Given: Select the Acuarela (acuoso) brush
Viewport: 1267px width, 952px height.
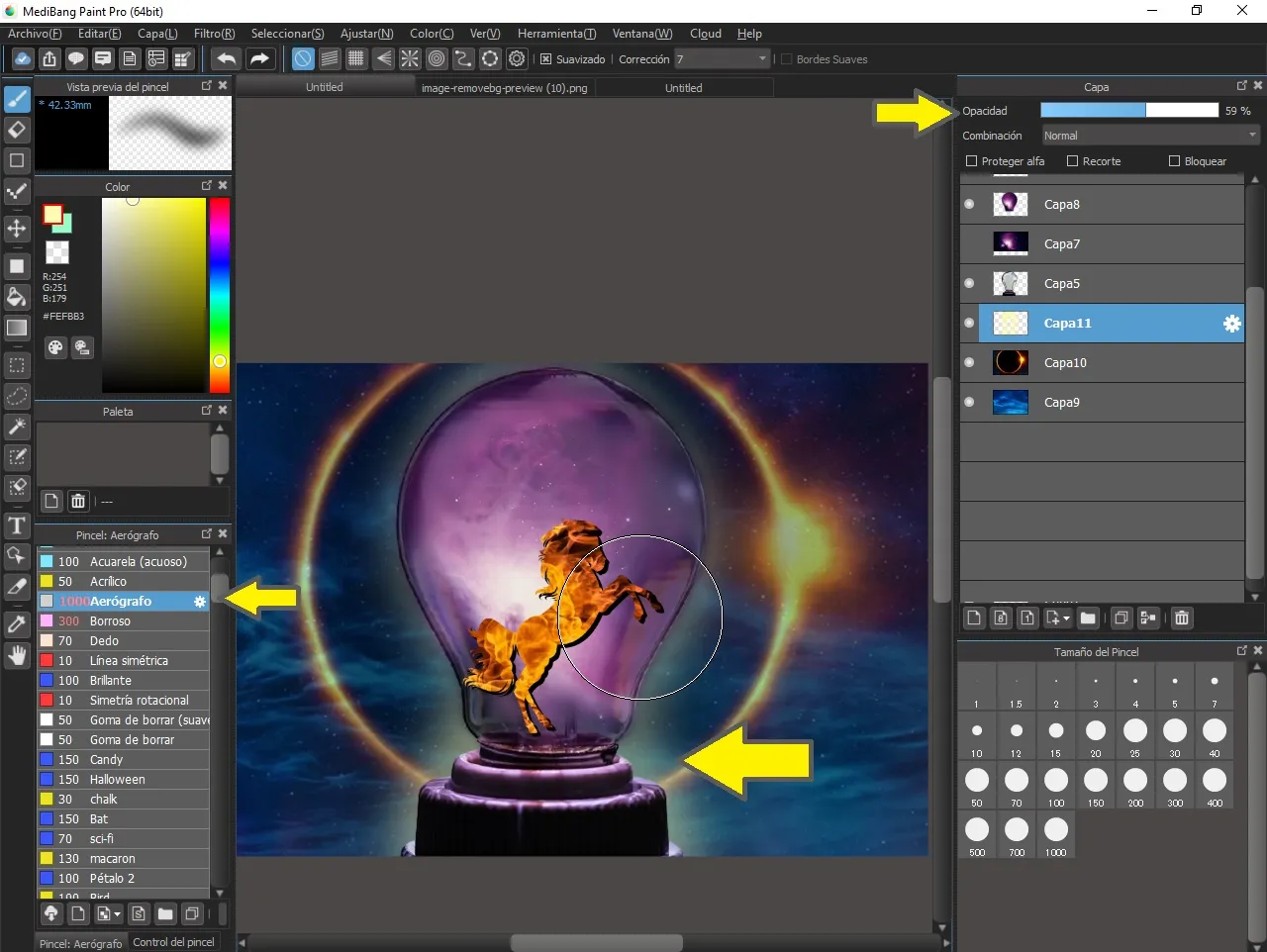Looking at the screenshot, I should (124, 561).
